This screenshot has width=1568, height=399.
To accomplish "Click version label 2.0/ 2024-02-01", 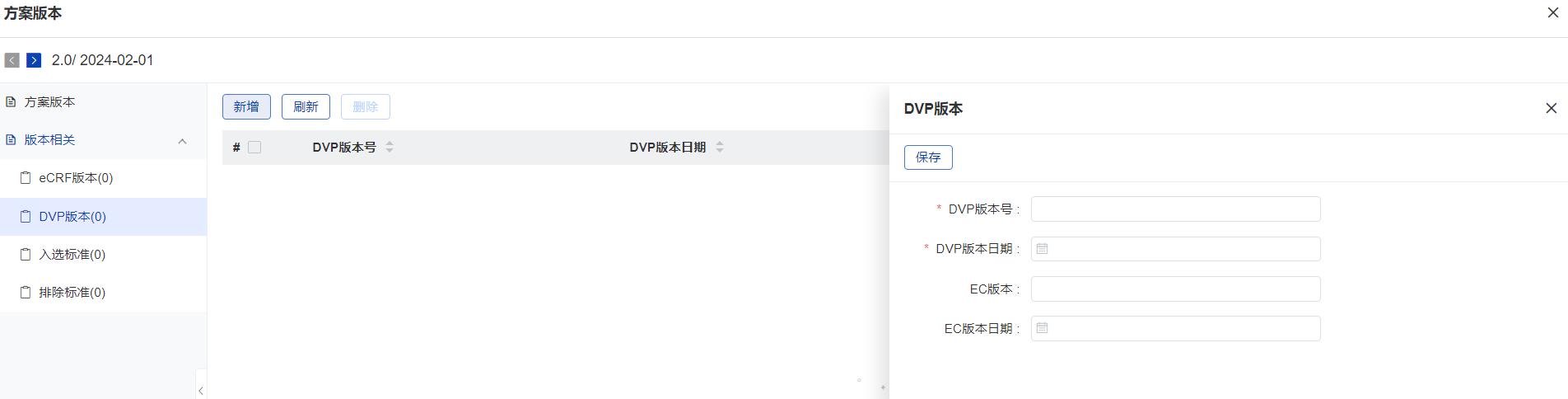I will tap(102, 60).
